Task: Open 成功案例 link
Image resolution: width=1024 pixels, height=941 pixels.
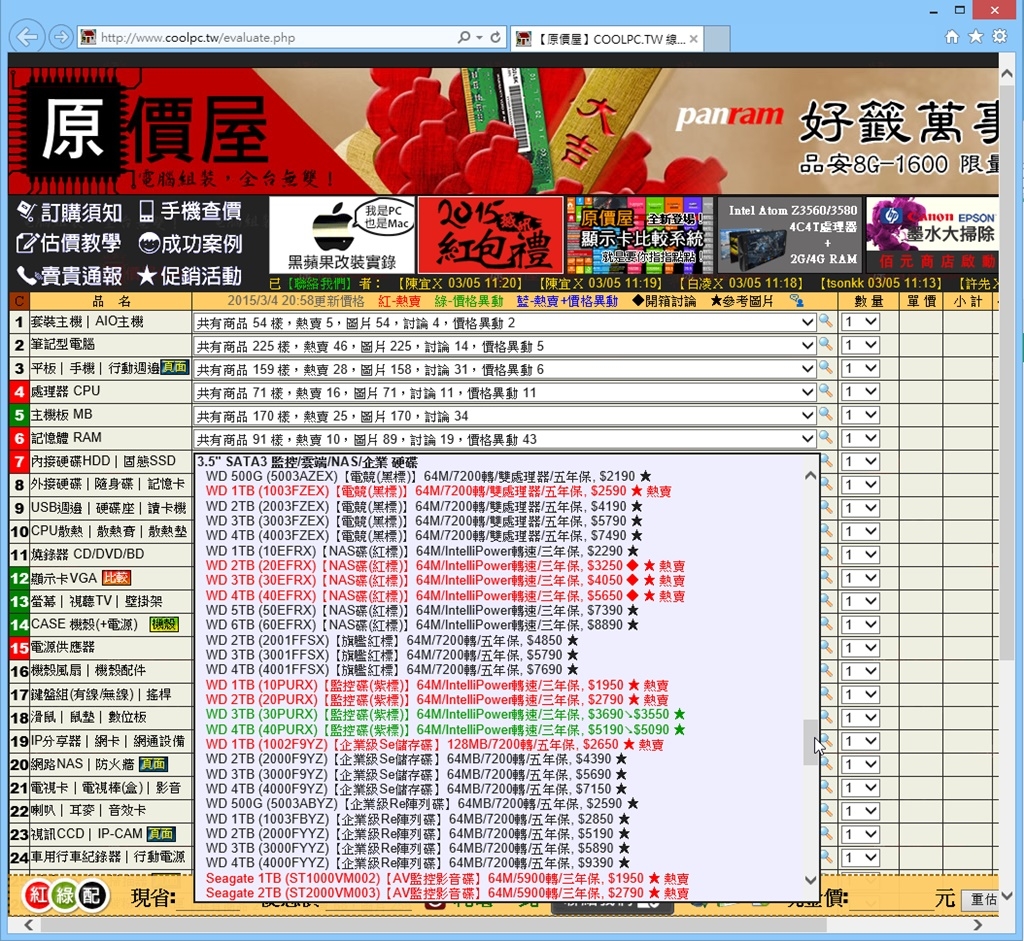Action: 190,244
